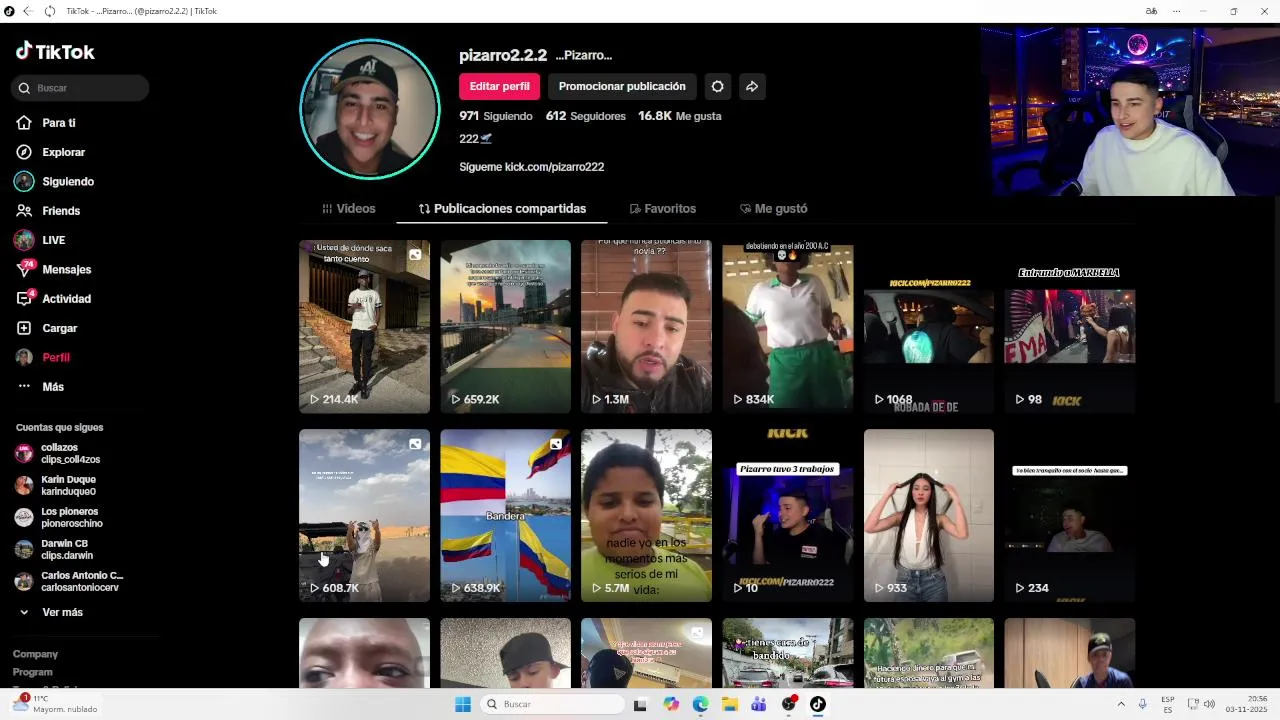
Task: Open the video with 214.4K views
Action: 364,326
